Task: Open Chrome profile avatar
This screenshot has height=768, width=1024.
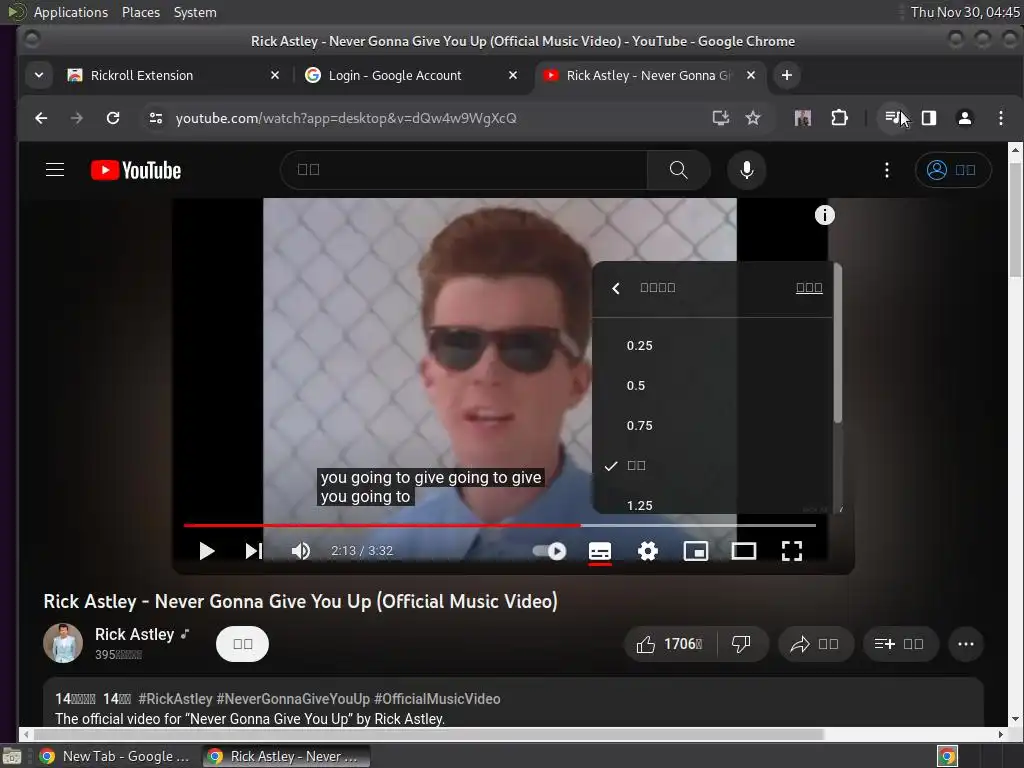Action: click(x=965, y=118)
